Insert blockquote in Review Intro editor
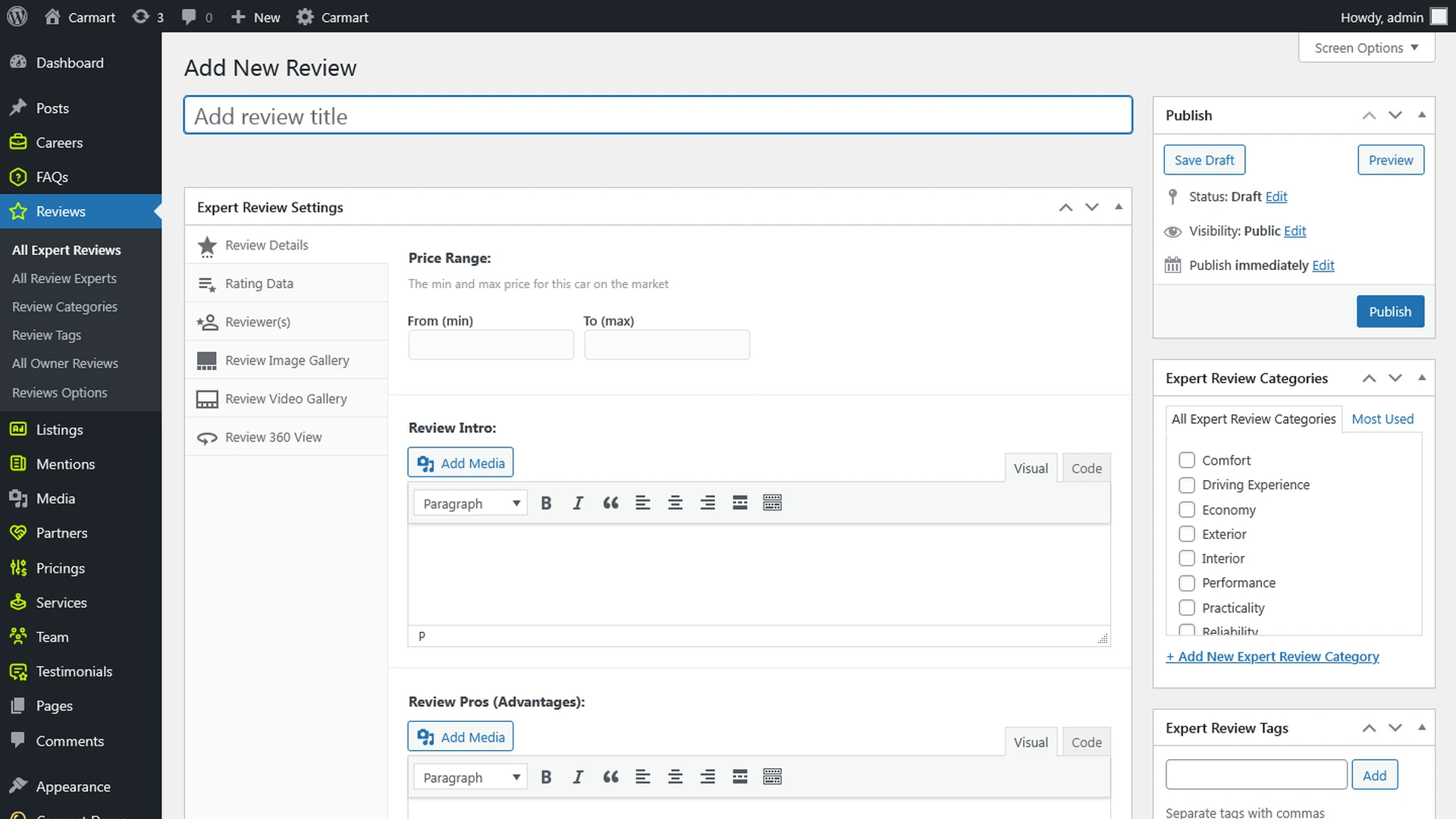This screenshot has height=819, width=1456. pyautogui.click(x=610, y=503)
